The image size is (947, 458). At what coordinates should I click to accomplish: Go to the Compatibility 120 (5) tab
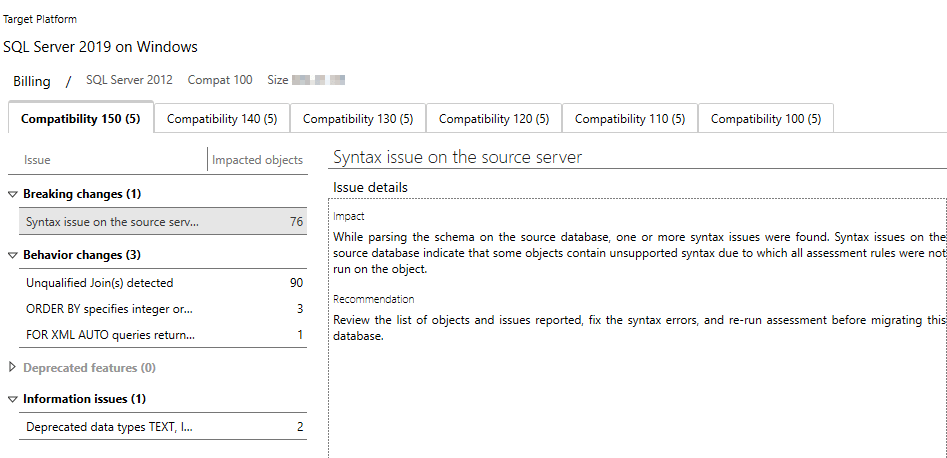coord(493,119)
